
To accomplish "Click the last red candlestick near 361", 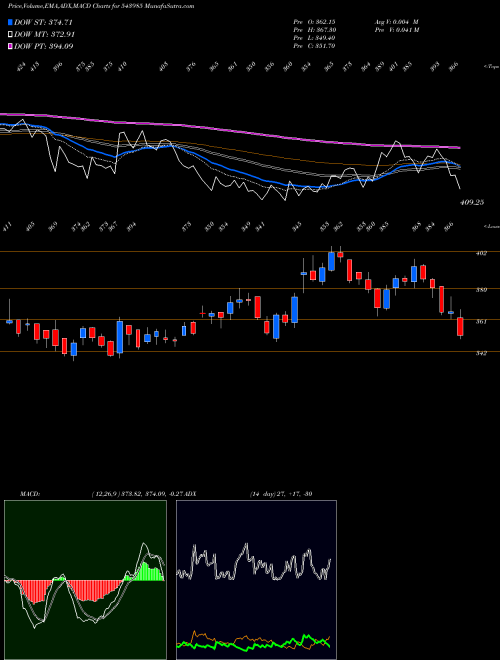I will coord(460,327).
